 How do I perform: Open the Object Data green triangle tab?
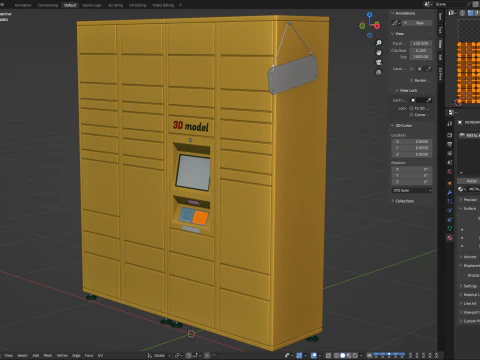450,228
